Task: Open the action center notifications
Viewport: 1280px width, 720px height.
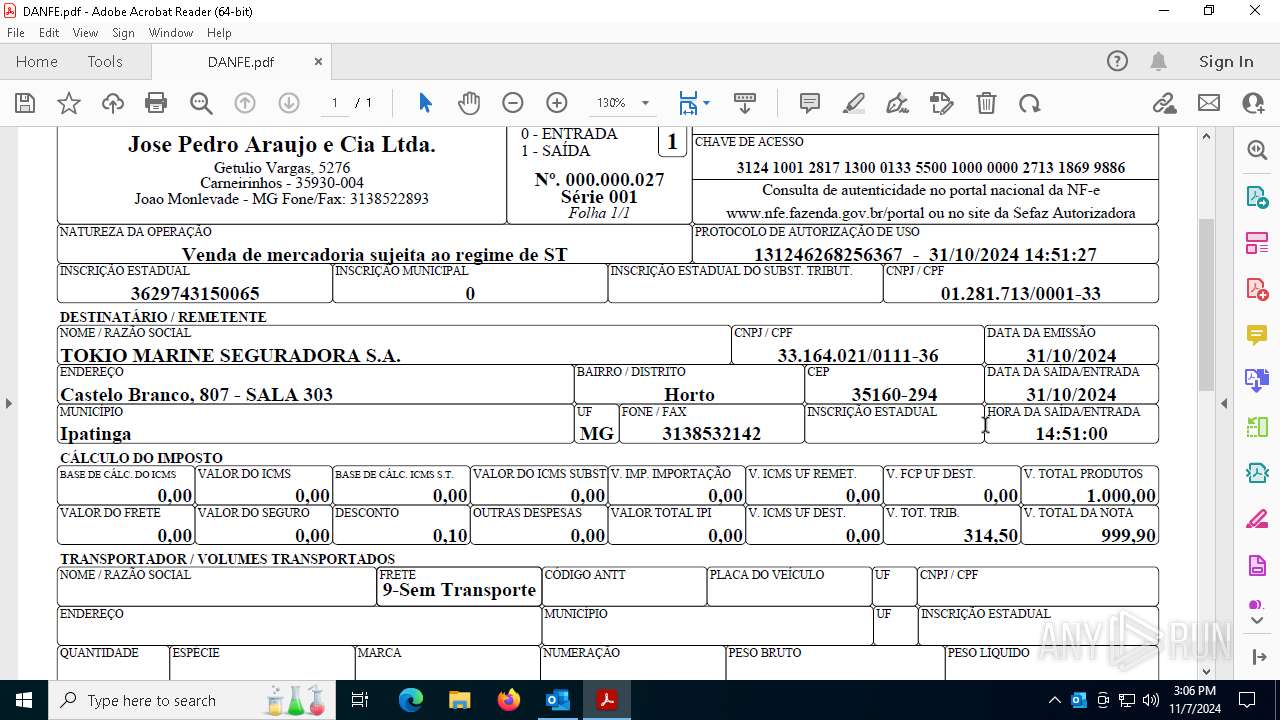Action: click(x=1246, y=700)
